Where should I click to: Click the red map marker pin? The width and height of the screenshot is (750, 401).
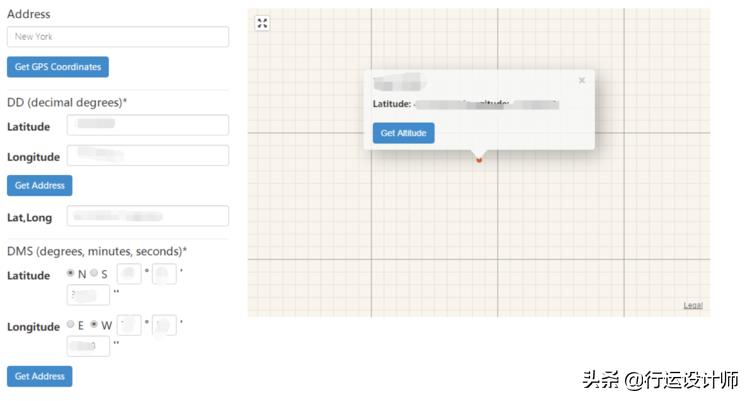coord(479,159)
